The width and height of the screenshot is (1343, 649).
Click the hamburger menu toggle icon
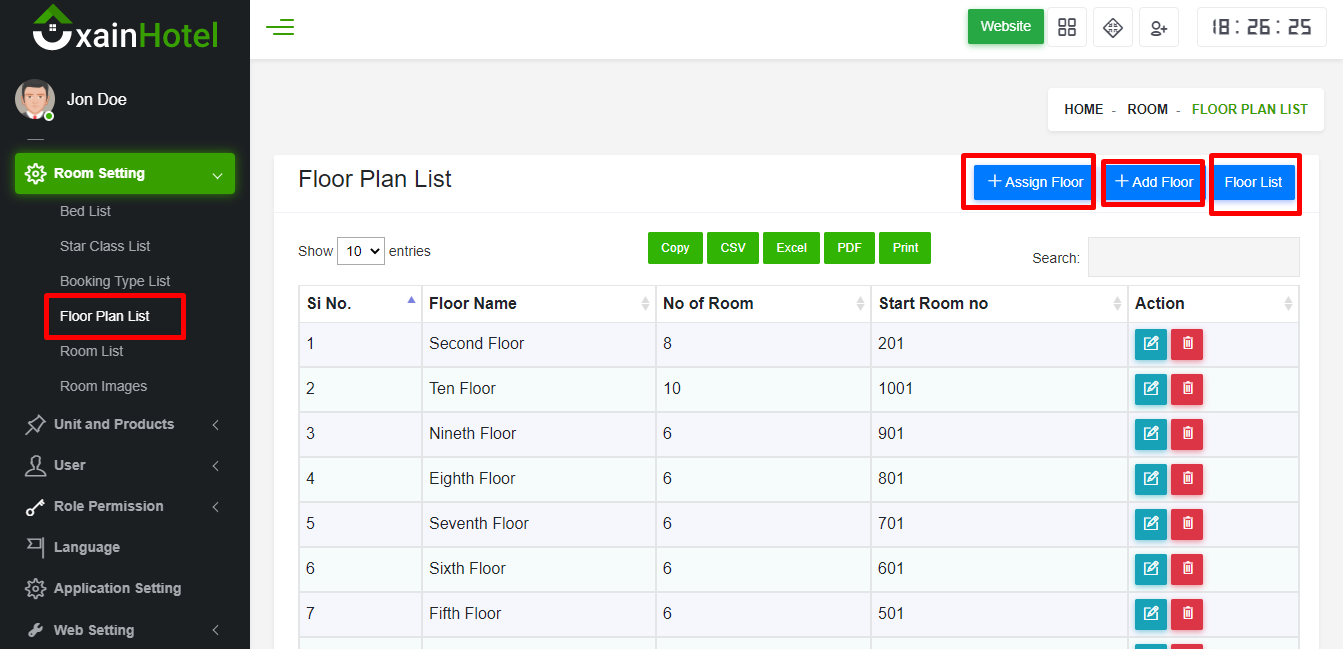280,28
